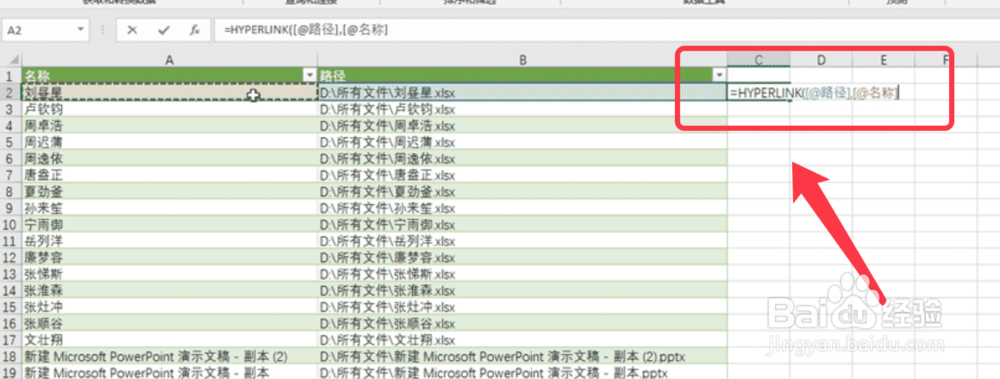Select row 14 header
1000x379 pixels.
[11, 291]
